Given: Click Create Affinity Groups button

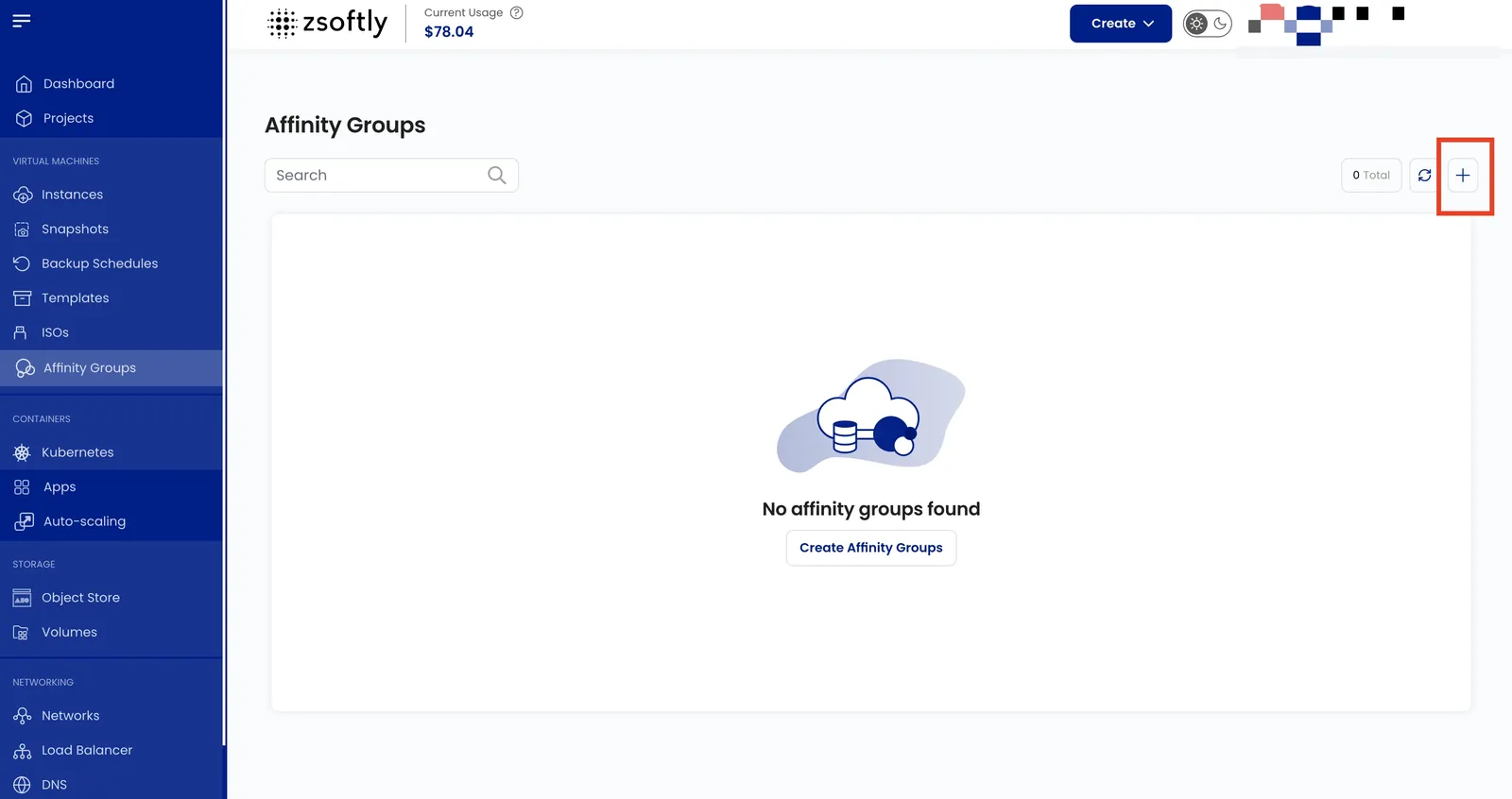Looking at the screenshot, I should tap(871, 548).
